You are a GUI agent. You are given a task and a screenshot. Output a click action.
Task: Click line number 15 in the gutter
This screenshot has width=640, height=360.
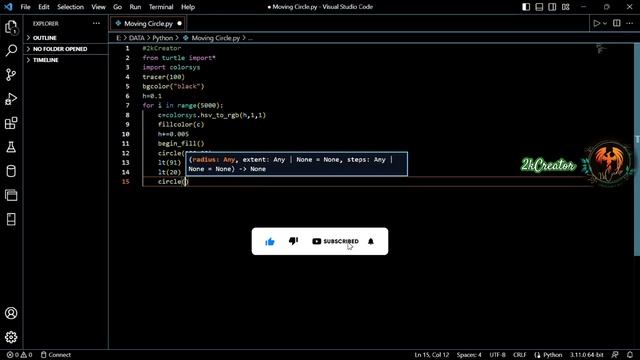126,182
